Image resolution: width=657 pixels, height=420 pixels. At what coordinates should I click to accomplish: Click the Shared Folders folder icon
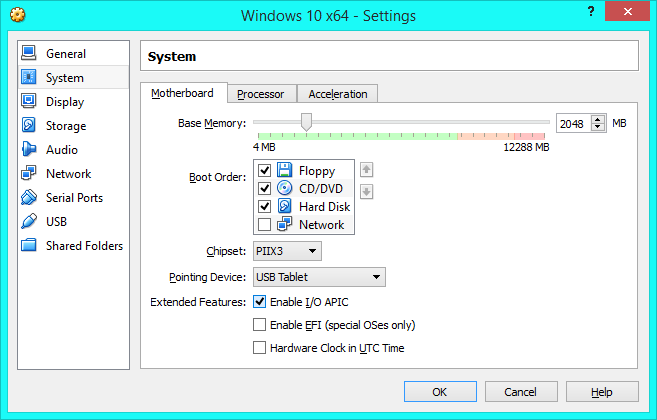[x=29, y=245]
